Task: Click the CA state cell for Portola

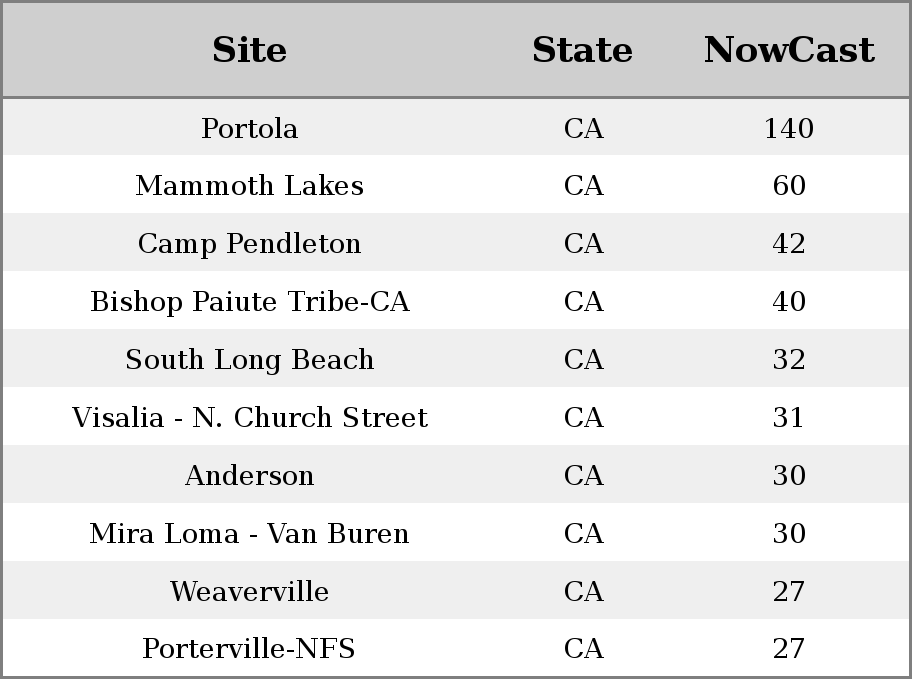Action: click(584, 128)
